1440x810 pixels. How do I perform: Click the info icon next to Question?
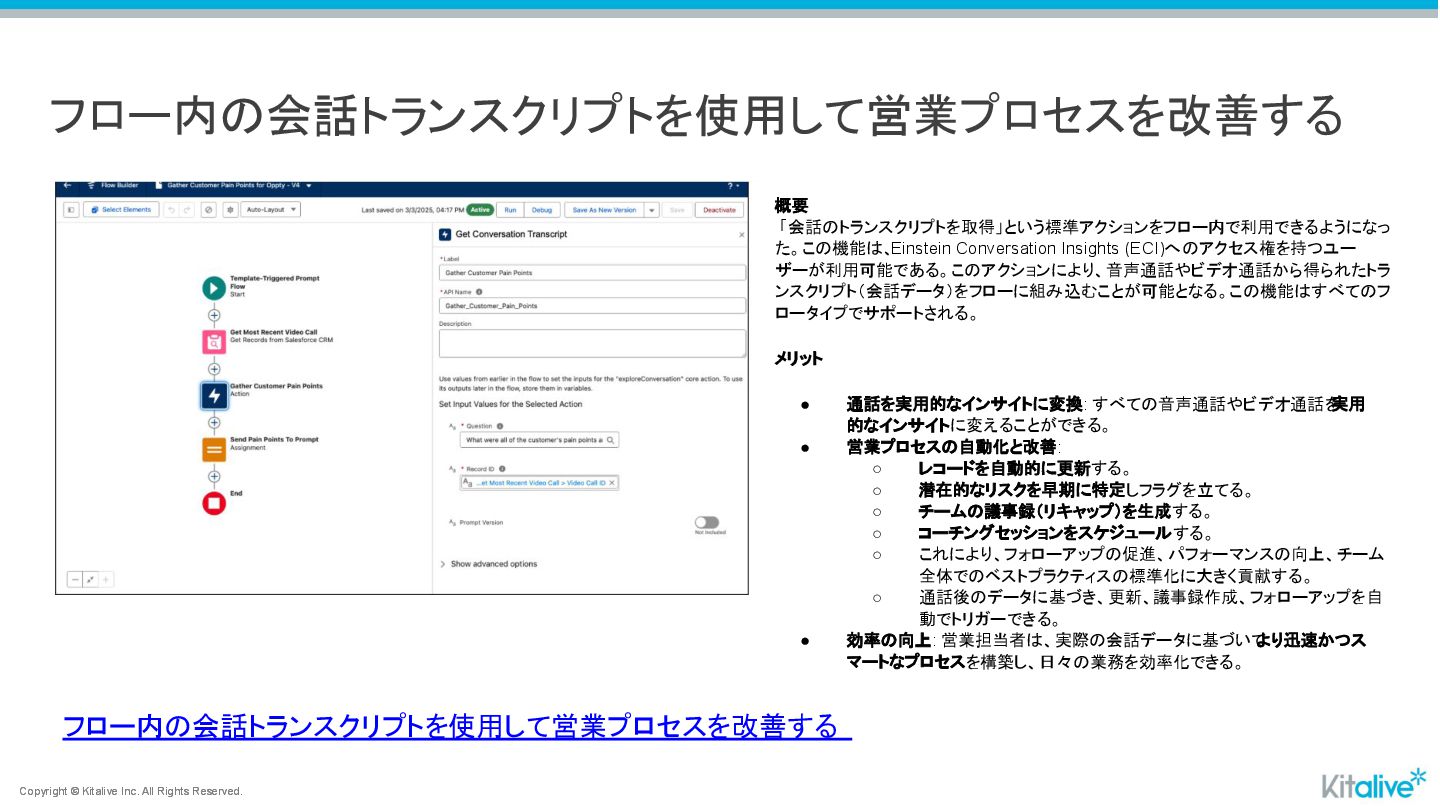500,426
